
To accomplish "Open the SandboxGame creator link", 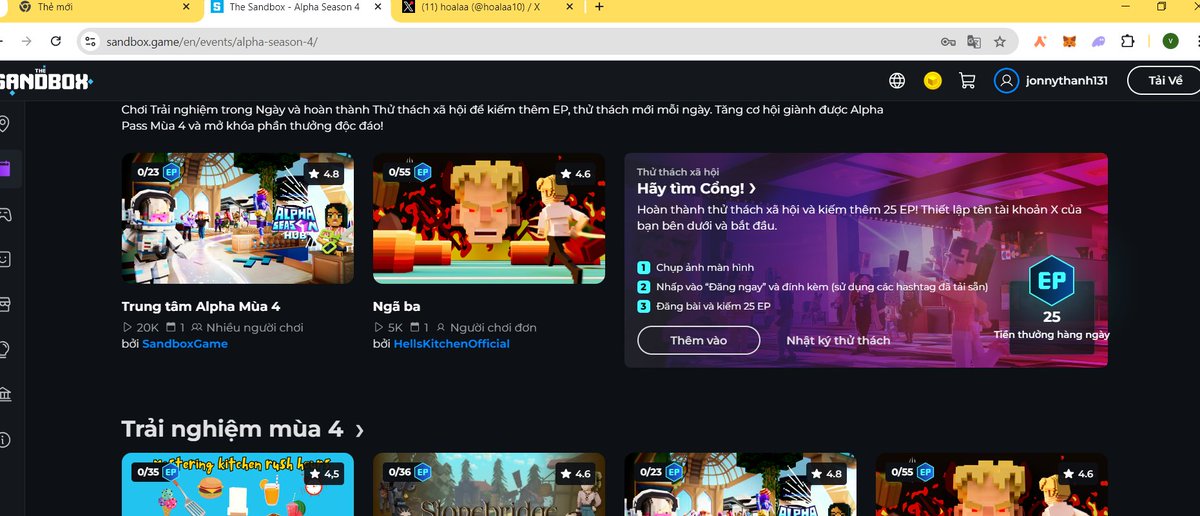I will point(185,343).
